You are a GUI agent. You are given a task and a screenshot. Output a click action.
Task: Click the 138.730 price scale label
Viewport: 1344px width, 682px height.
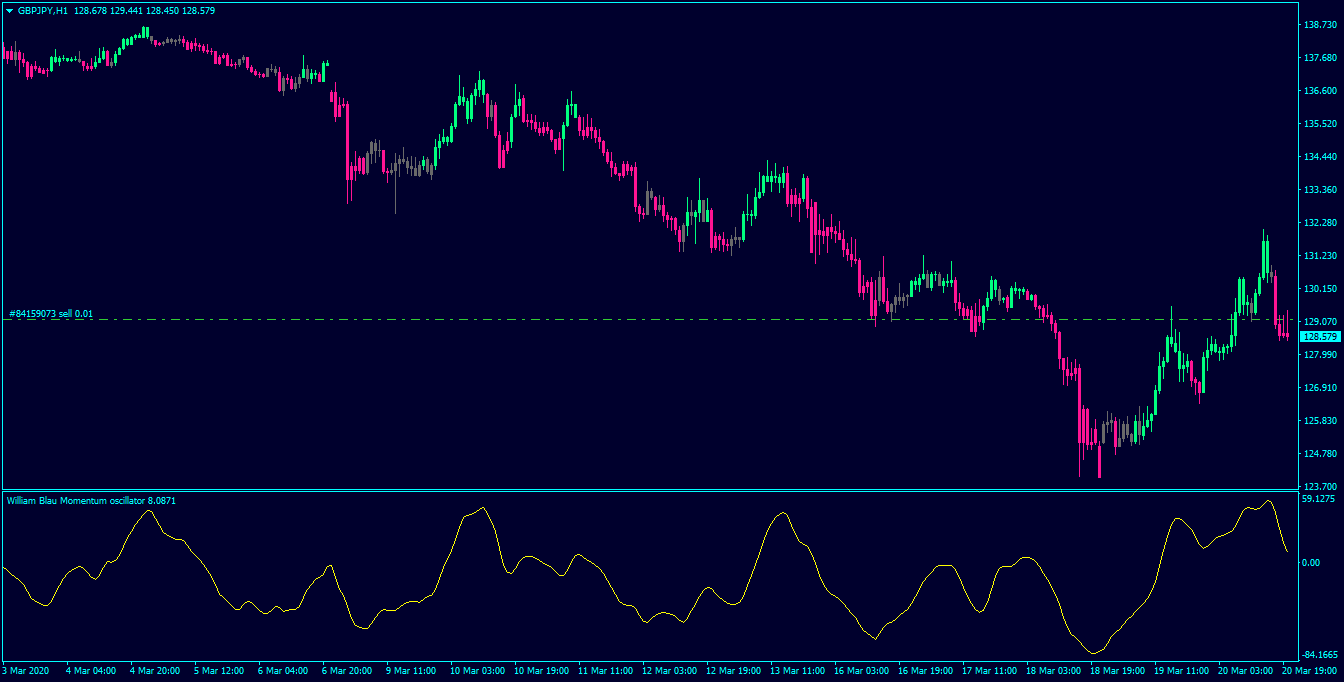[x=1322, y=24]
